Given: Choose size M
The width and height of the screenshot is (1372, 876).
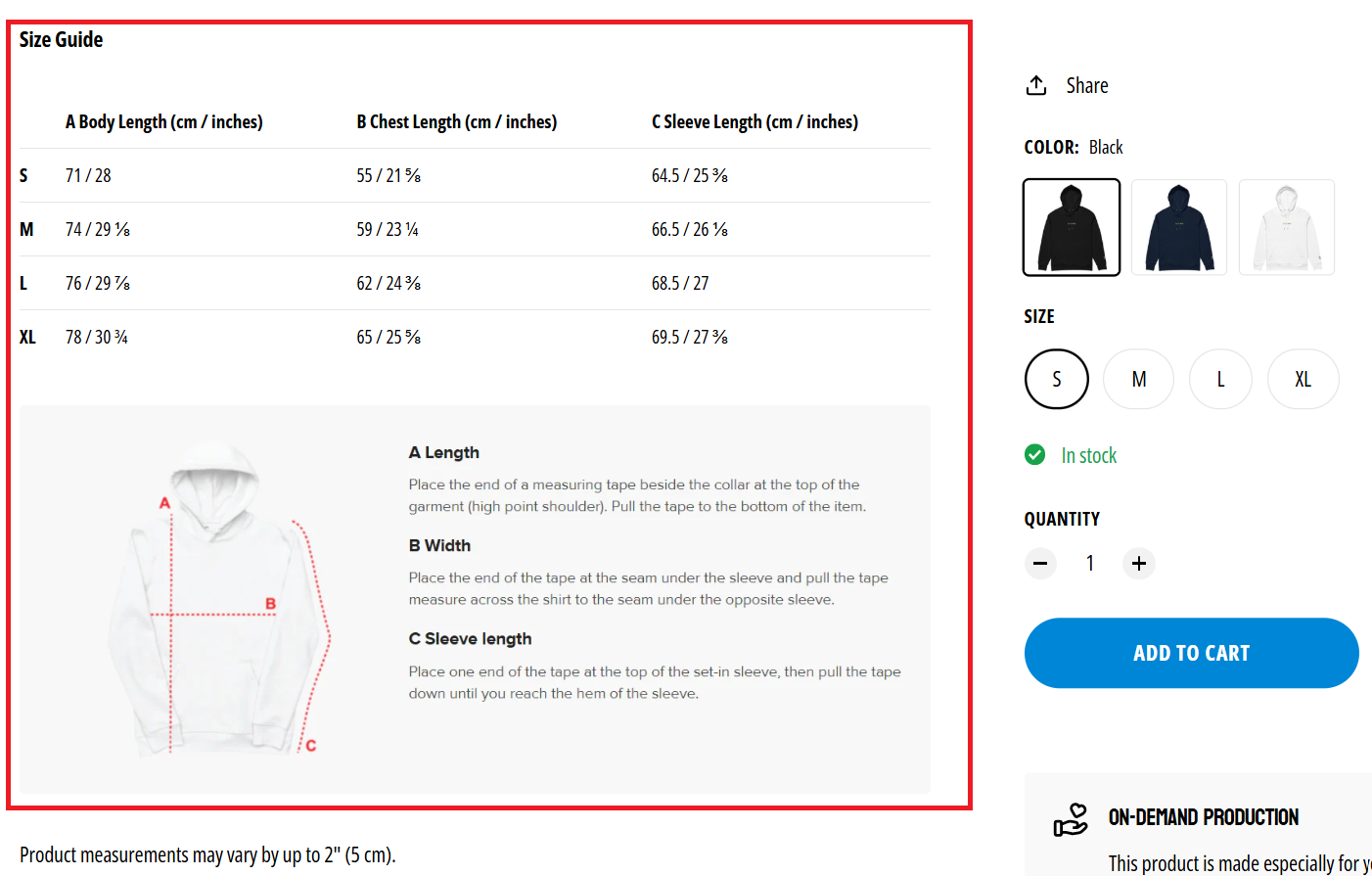Looking at the screenshot, I should click(x=1139, y=379).
